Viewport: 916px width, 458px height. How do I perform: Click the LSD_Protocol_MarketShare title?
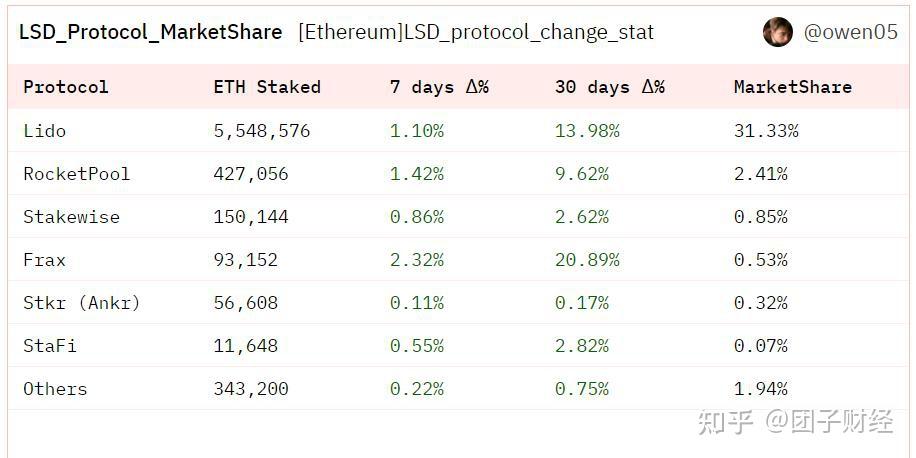pos(150,32)
